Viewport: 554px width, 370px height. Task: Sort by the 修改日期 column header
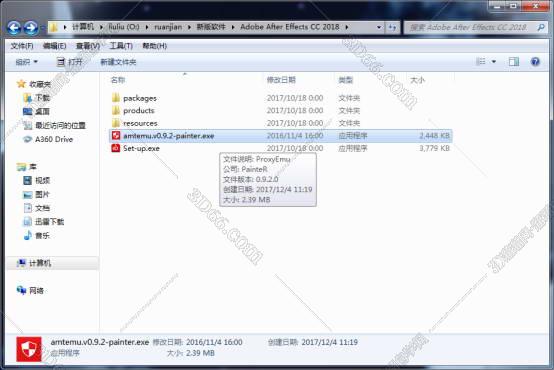pos(281,80)
